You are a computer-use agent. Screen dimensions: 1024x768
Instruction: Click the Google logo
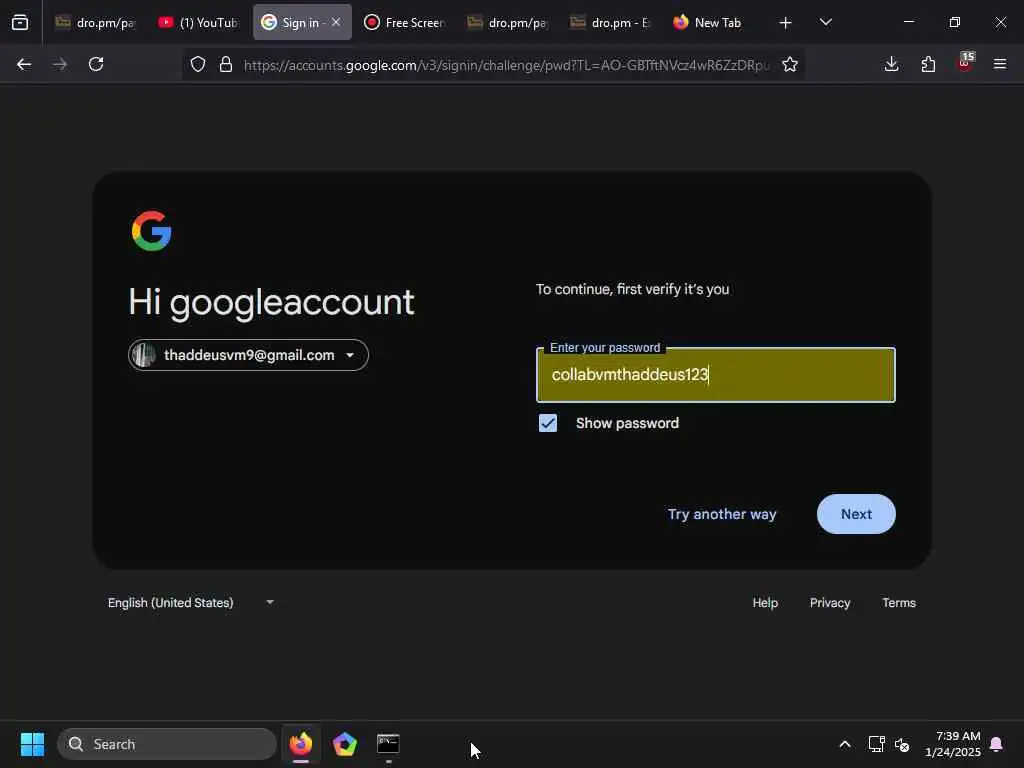152,231
